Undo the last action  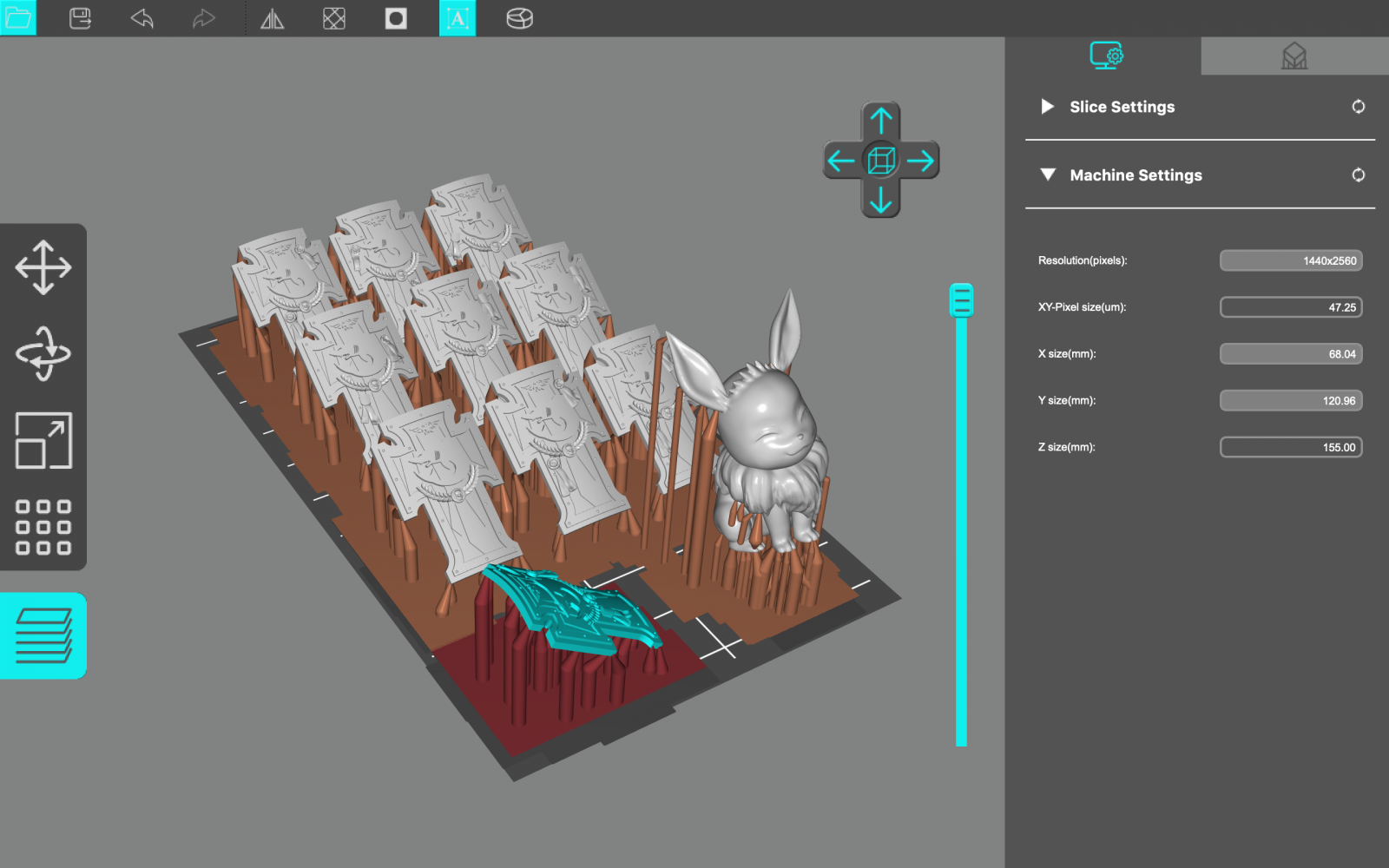[142, 18]
